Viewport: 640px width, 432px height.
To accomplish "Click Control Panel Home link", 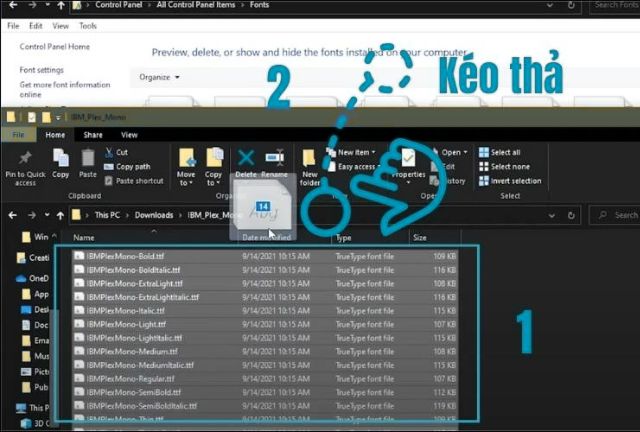I will point(54,47).
